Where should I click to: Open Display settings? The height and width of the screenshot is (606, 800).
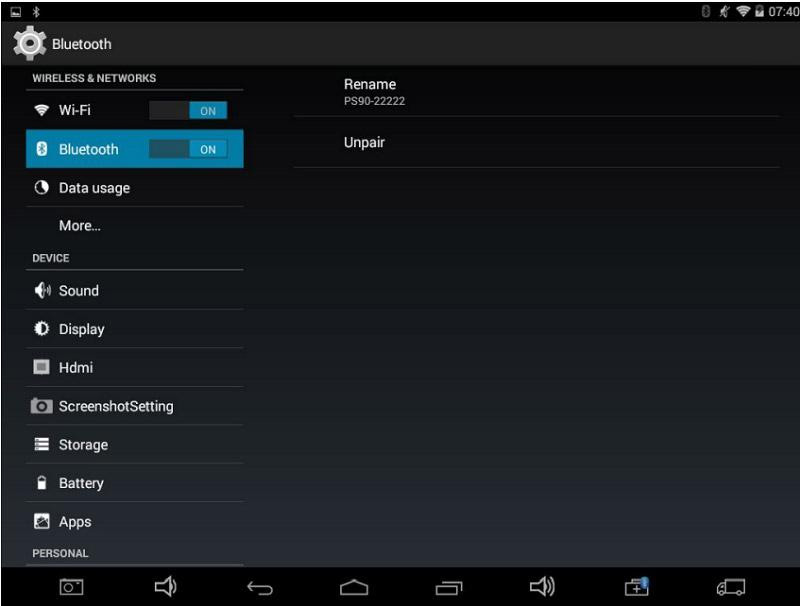click(135, 329)
